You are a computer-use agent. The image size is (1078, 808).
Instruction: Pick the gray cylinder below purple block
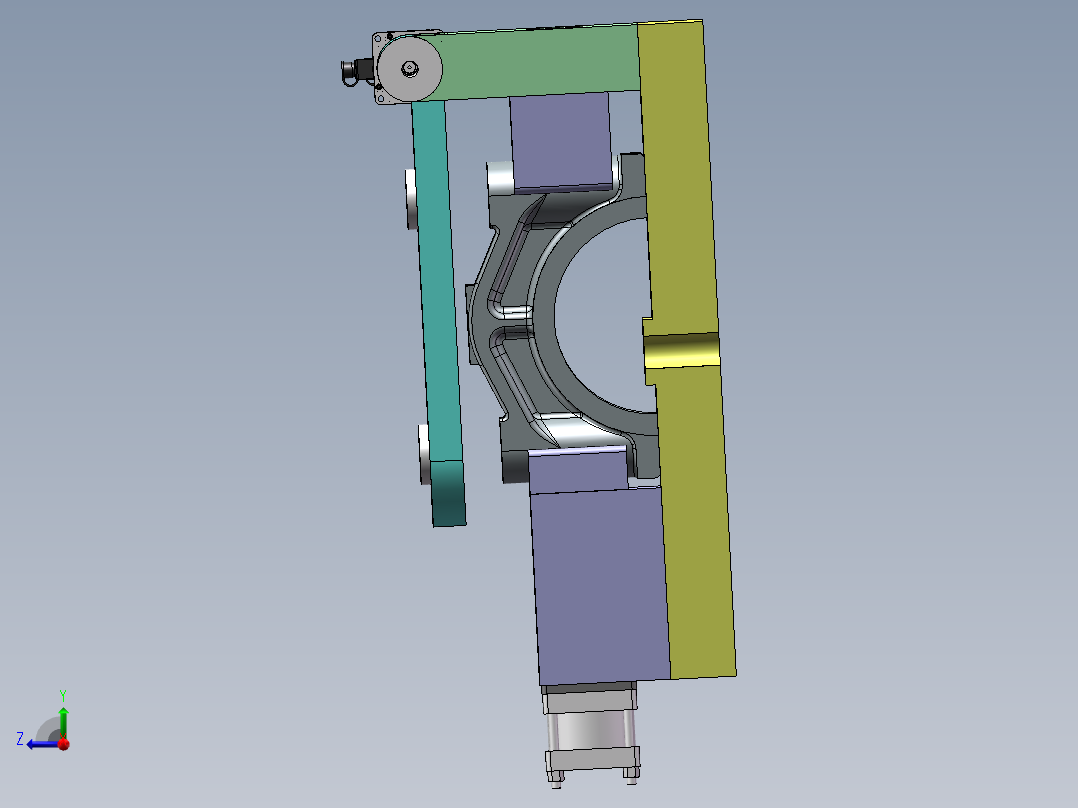click(591, 732)
